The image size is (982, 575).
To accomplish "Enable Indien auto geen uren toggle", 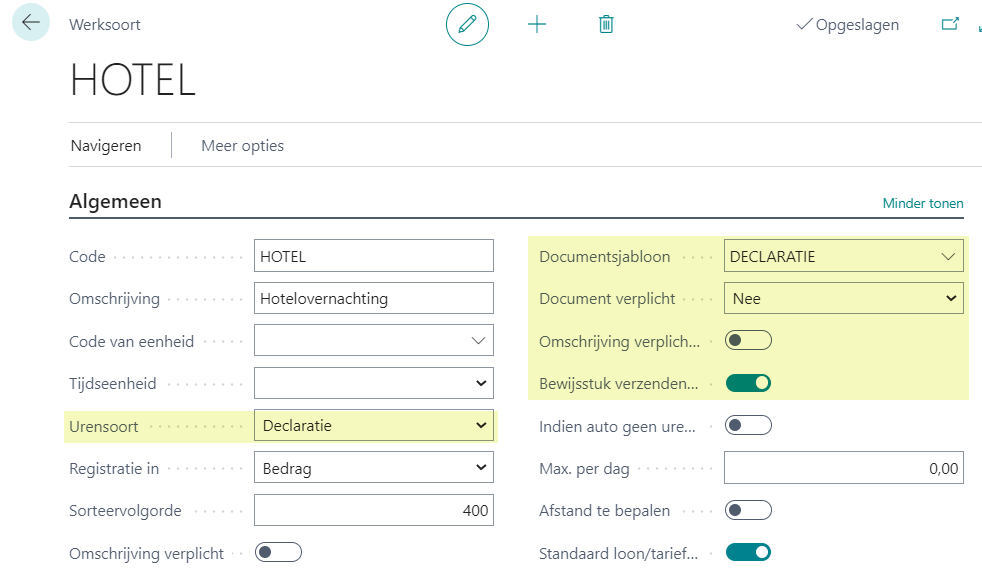I will 748,426.
